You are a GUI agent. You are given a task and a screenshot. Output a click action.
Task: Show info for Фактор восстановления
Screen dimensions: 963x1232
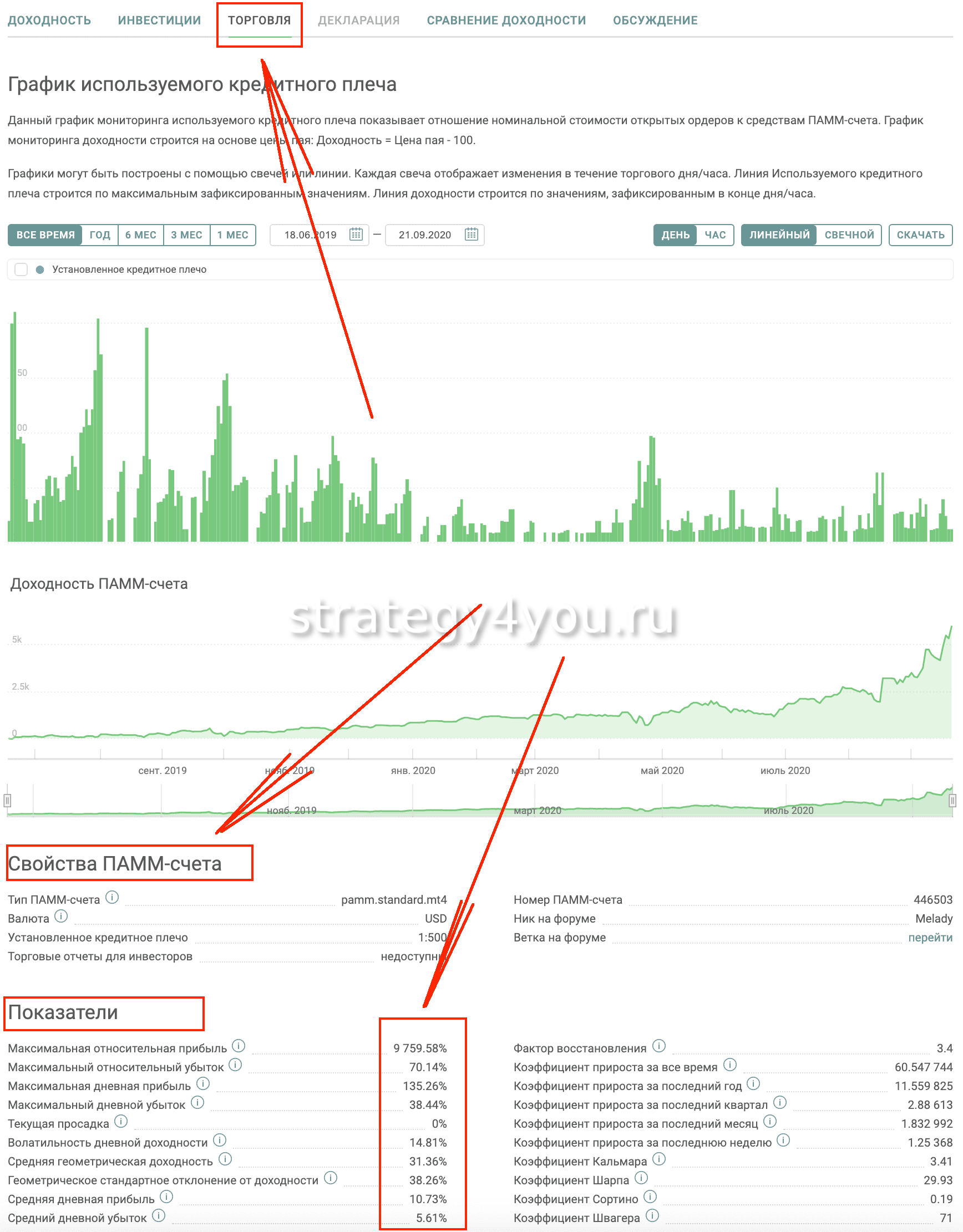(x=659, y=1046)
